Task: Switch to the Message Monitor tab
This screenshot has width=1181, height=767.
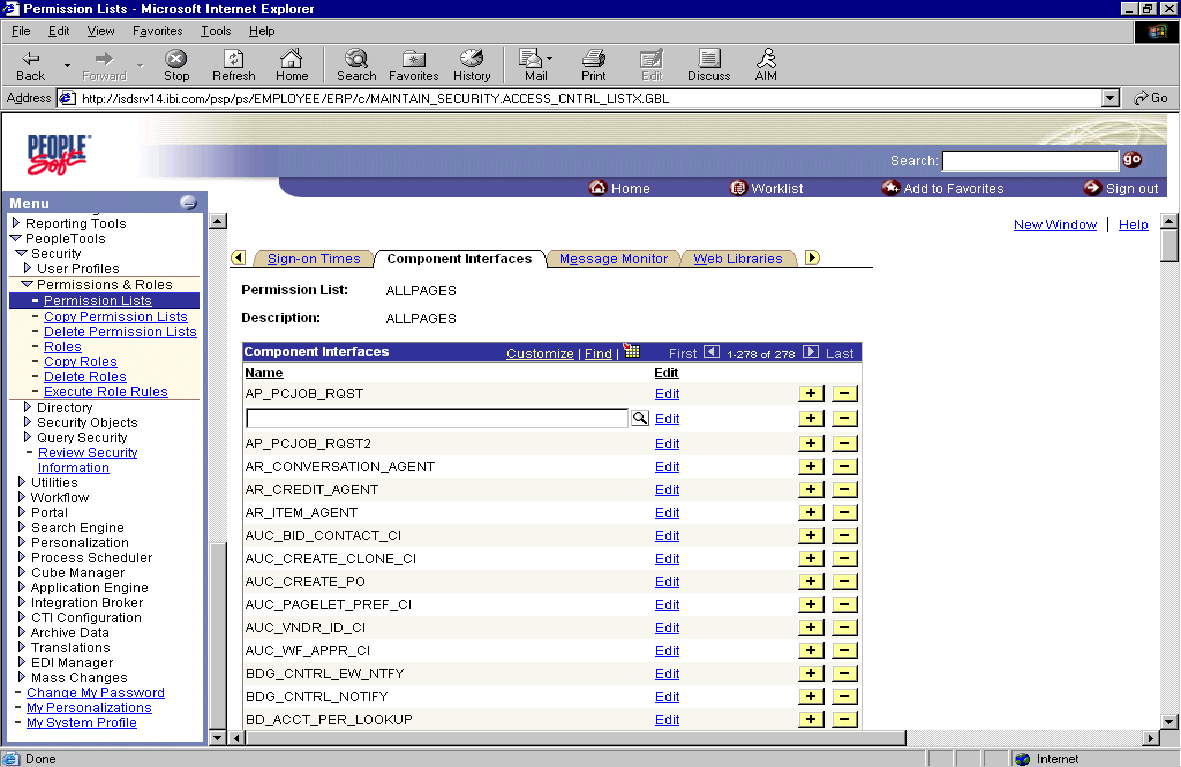Action: point(613,259)
